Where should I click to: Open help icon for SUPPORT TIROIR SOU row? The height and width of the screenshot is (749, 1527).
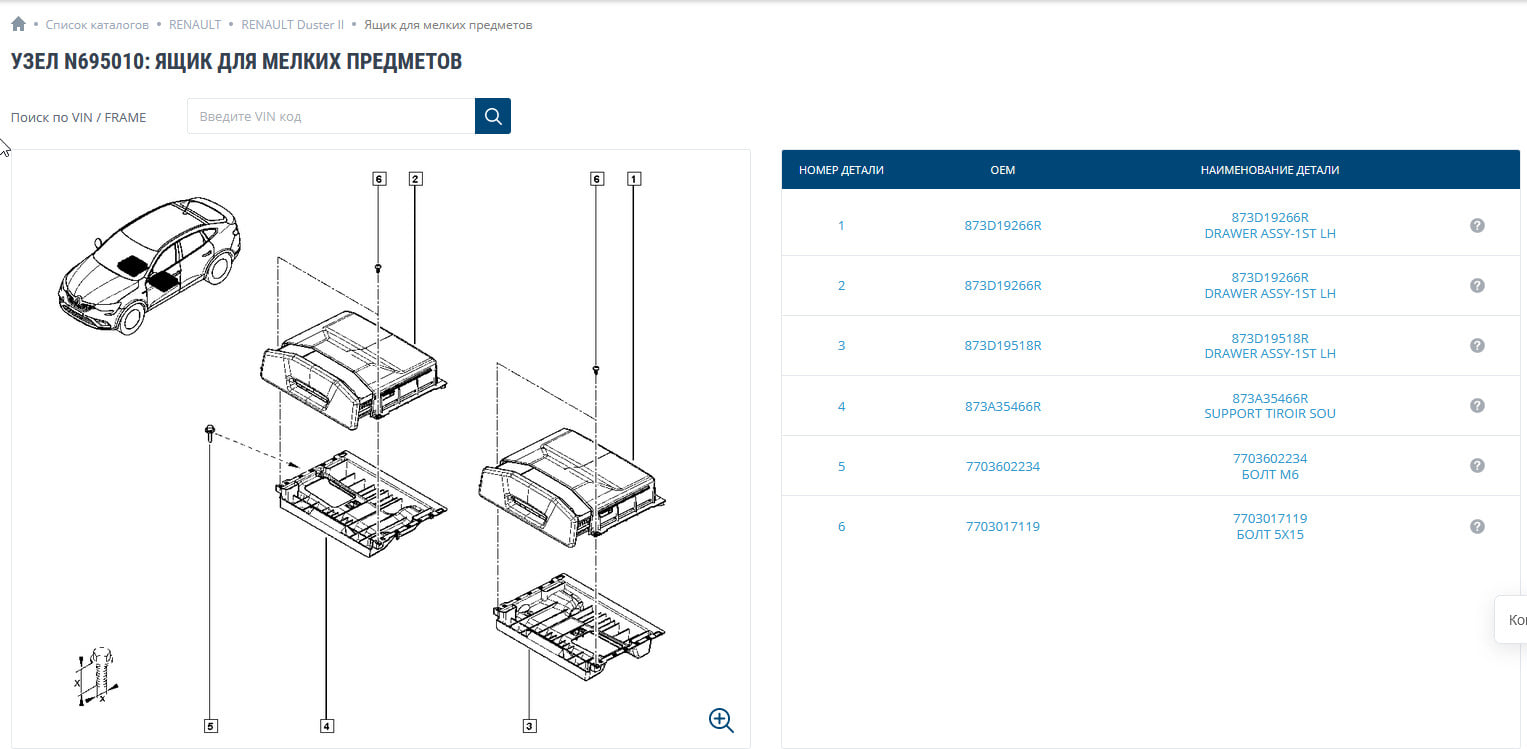[x=1477, y=405]
